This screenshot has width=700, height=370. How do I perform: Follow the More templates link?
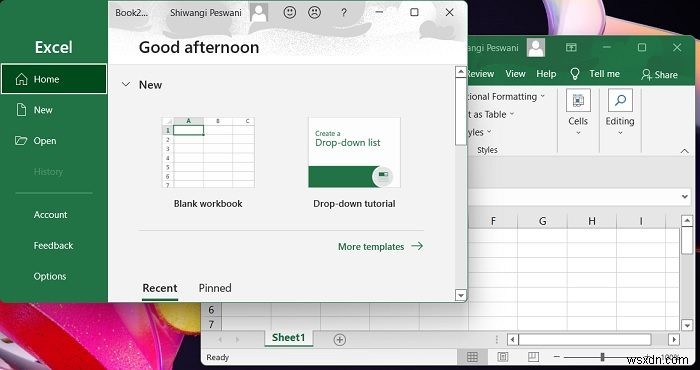click(380, 246)
